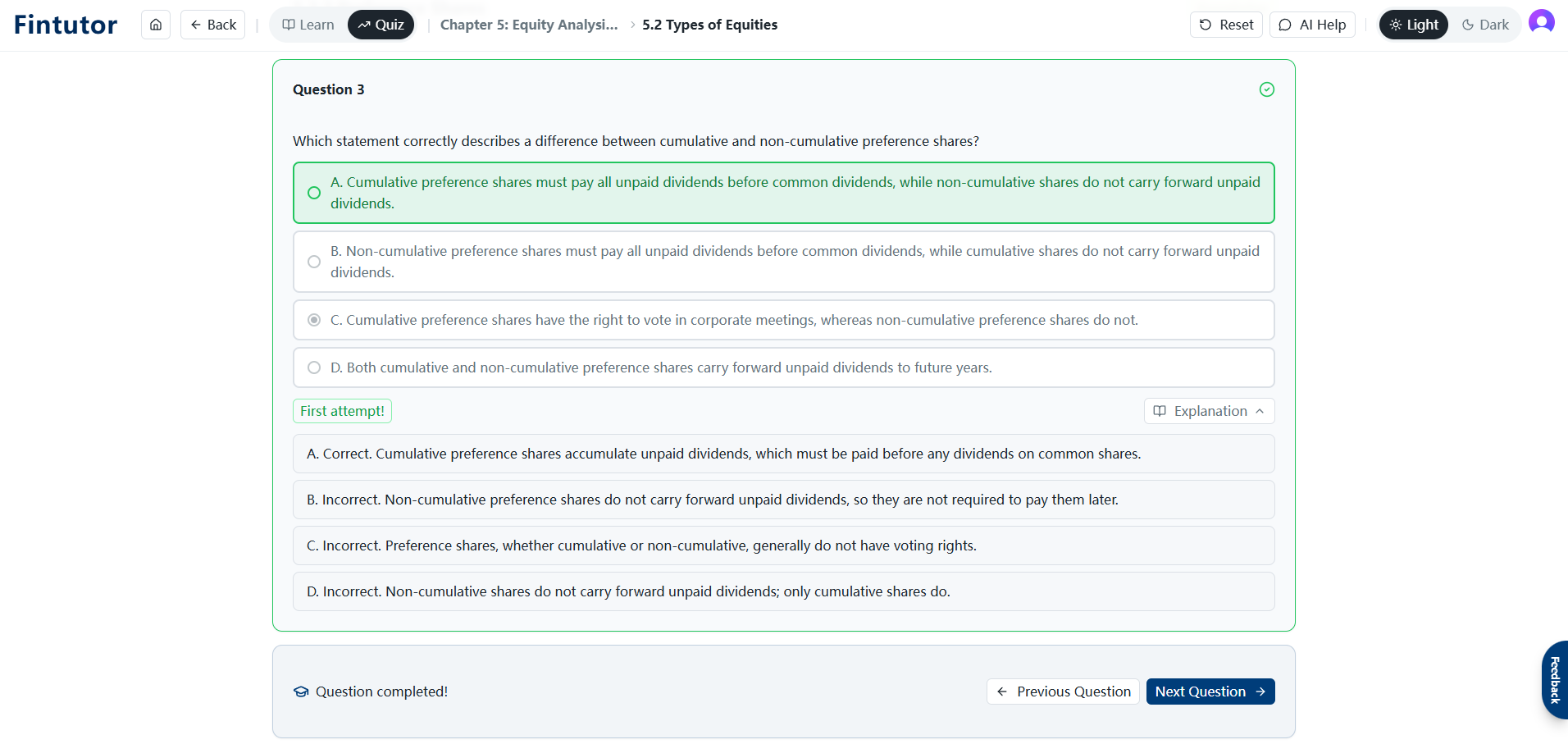Select answer option A radio button
The image size is (1568, 744).
click(314, 193)
